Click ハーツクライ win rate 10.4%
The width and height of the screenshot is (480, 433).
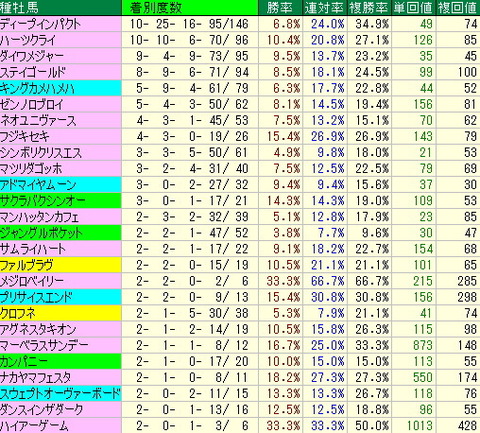coord(284,40)
